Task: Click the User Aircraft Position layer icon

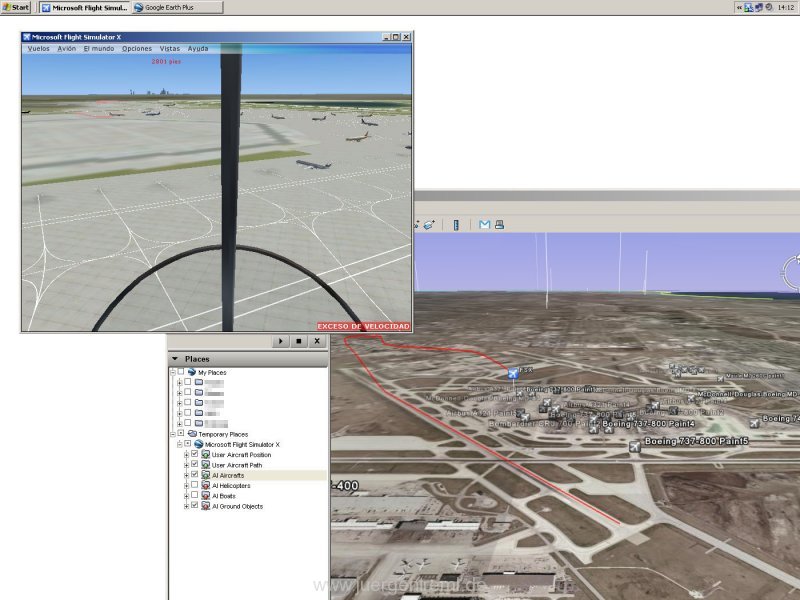Action: click(206, 455)
